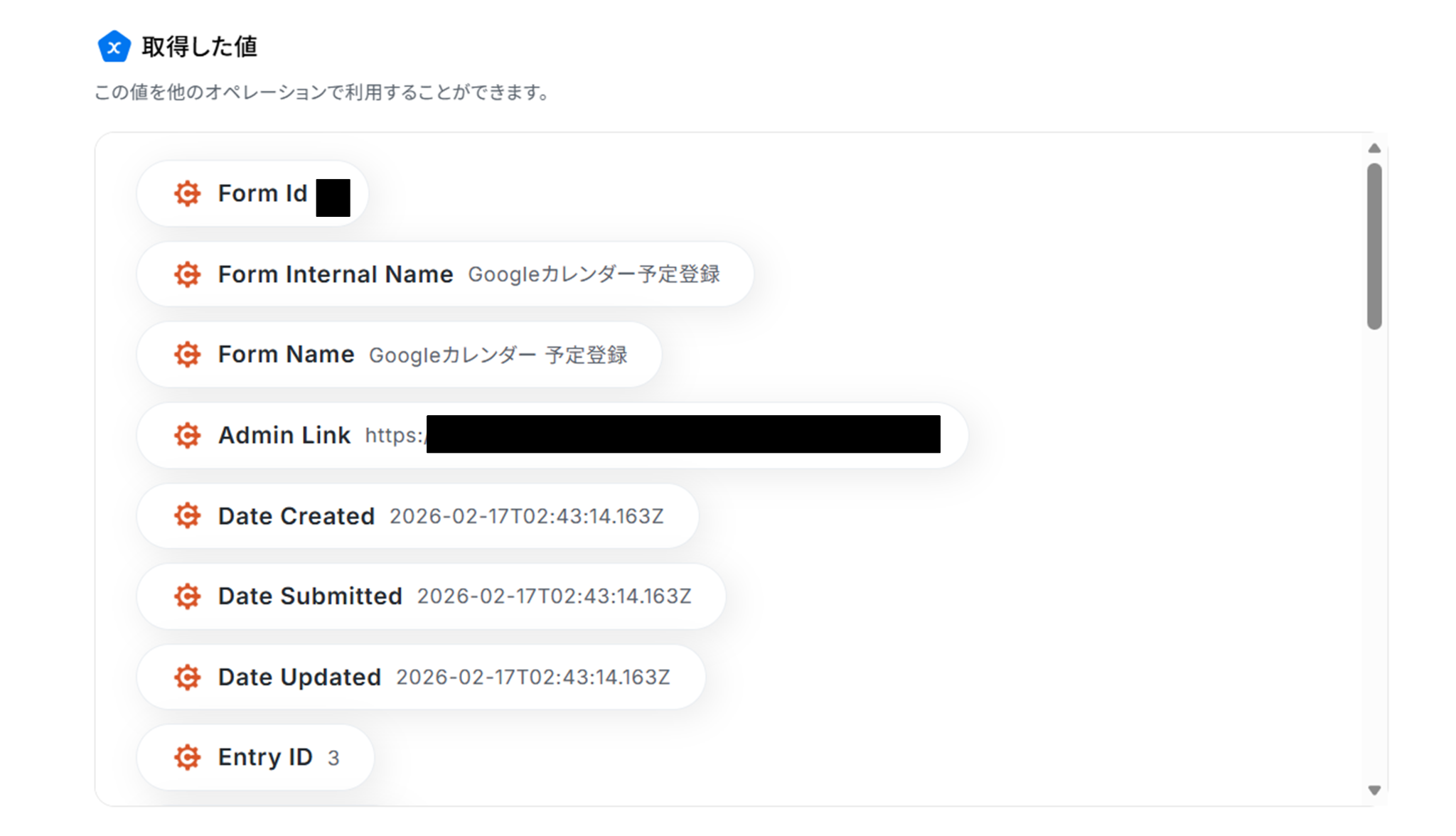Click the scrollbar up arrow
The image size is (1456, 836).
[x=1374, y=149]
